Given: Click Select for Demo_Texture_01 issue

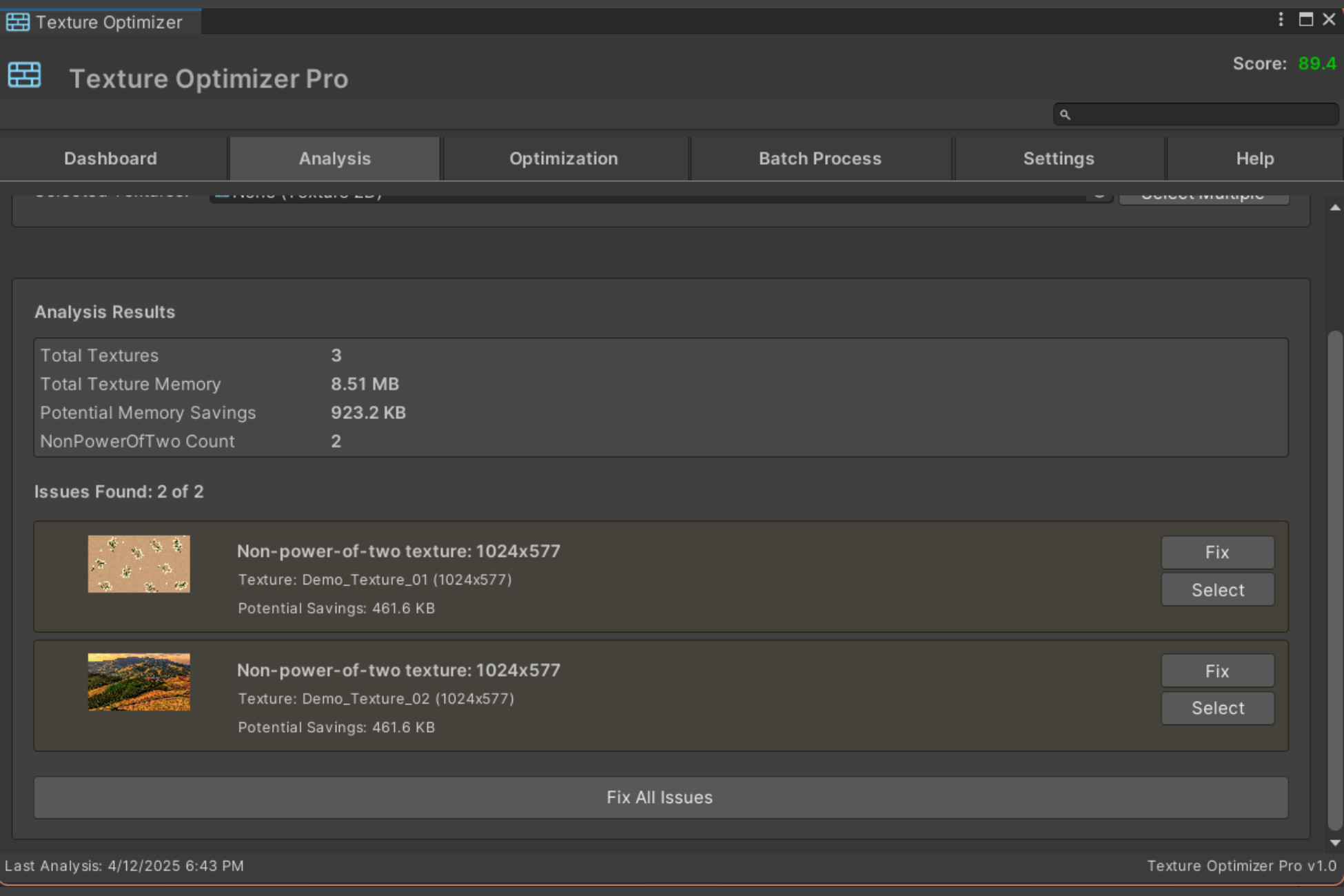Looking at the screenshot, I should 1218,590.
